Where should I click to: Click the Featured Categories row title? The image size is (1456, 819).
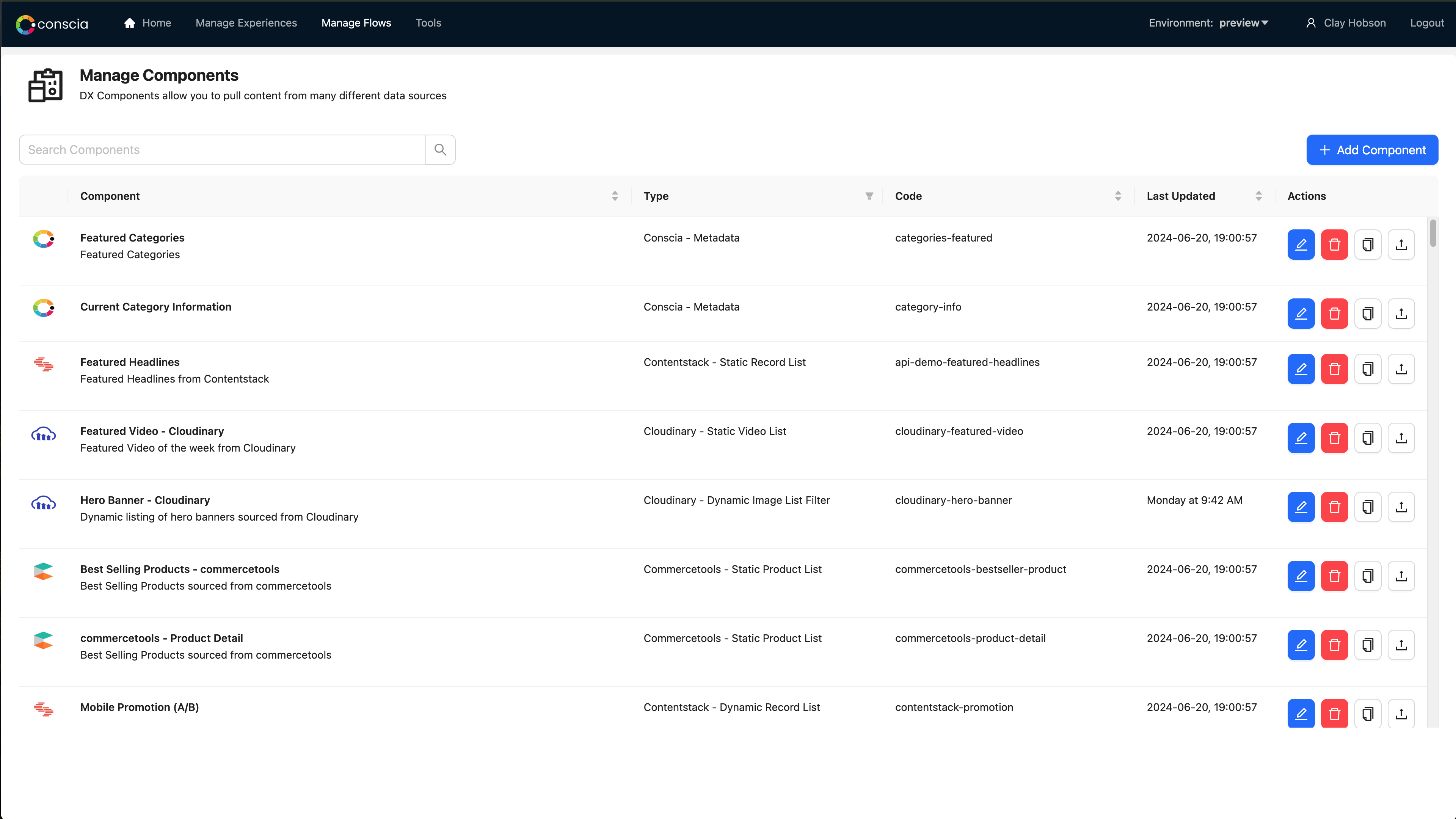coord(132,238)
